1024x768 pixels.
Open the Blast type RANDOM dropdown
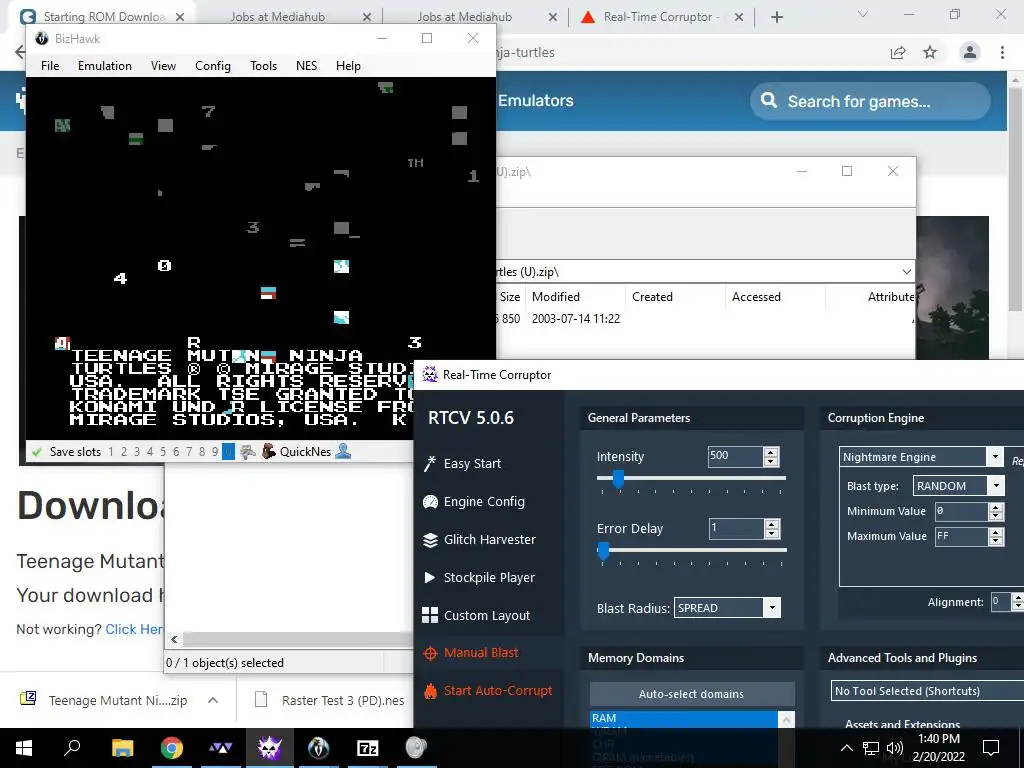(x=996, y=485)
